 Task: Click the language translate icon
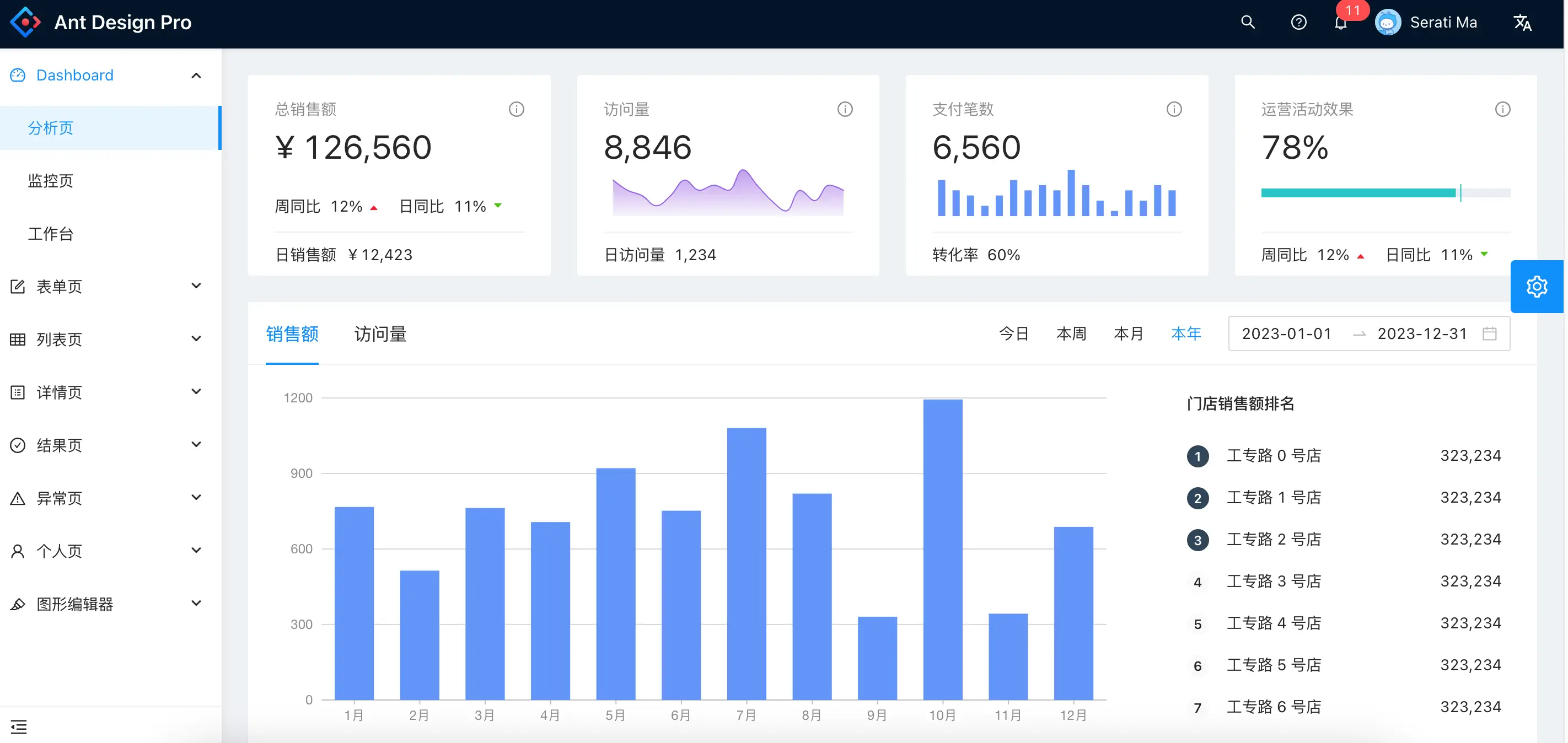point(1522,23)
